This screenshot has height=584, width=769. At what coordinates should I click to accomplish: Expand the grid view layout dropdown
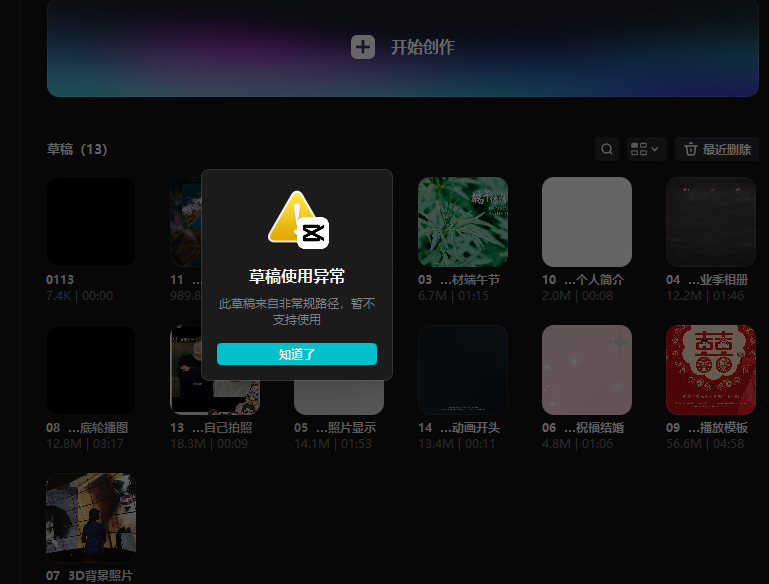tap(646, 149)
